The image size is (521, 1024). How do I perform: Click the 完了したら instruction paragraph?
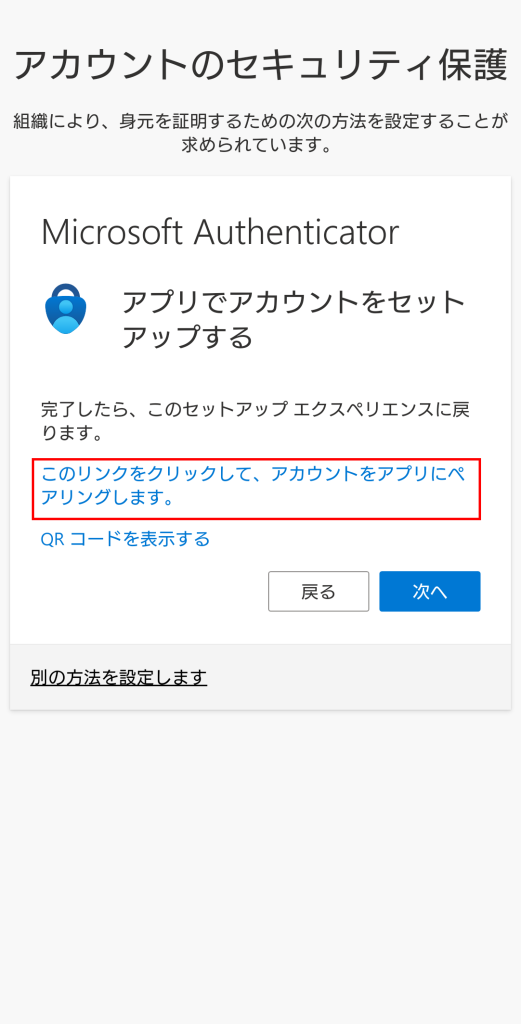tap(255, 421)
